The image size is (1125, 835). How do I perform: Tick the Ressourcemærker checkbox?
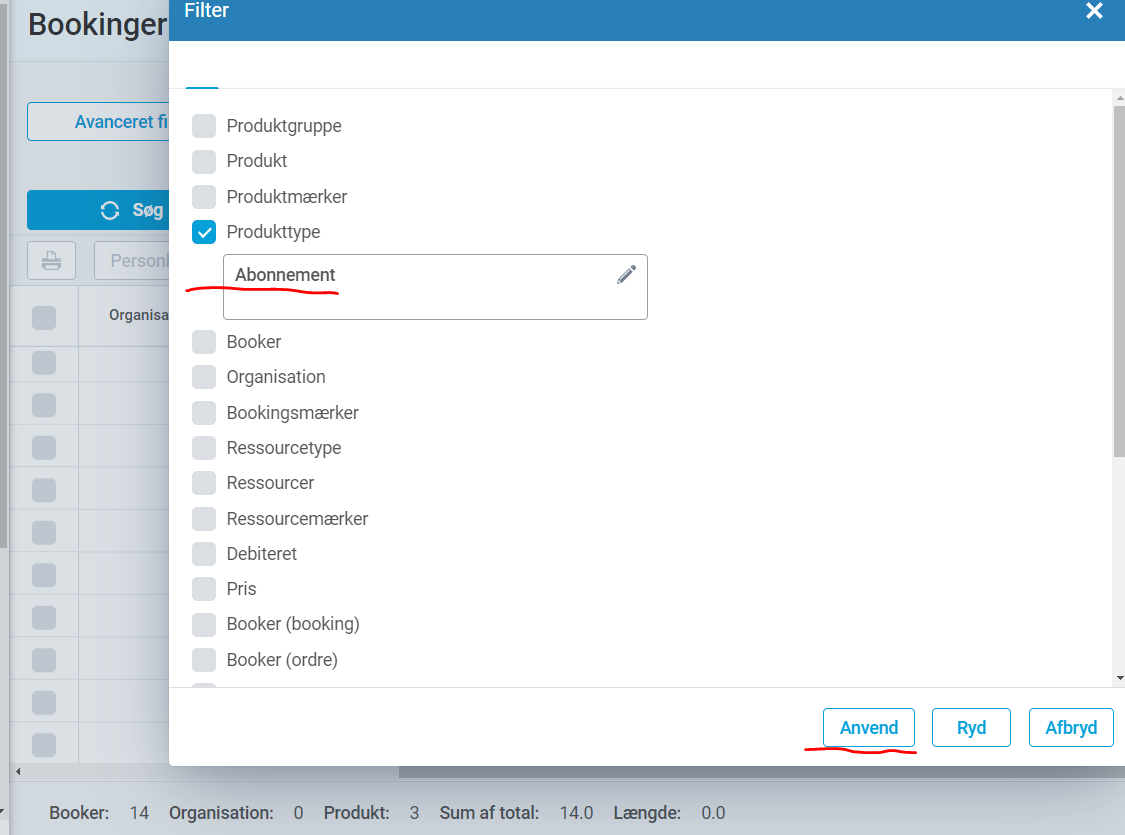tap(204, 519)
